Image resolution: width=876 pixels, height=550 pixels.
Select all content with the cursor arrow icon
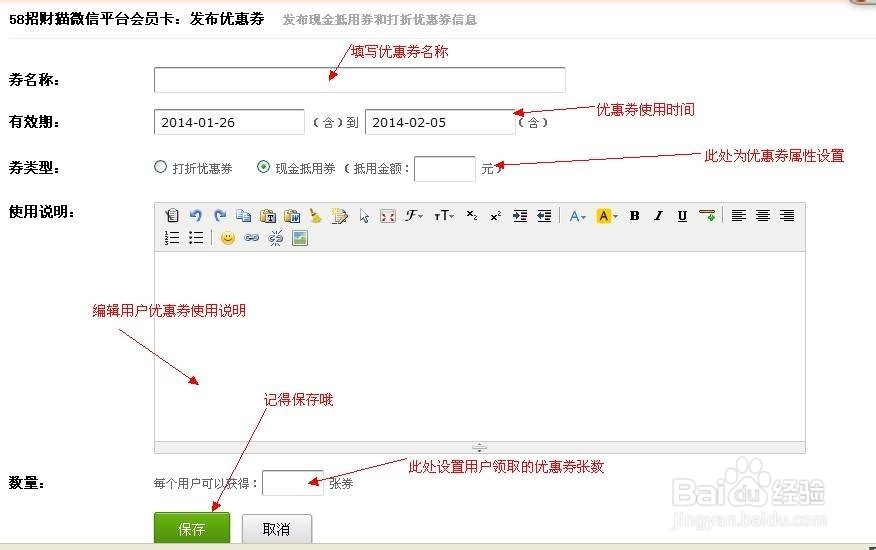click(364, 215)
